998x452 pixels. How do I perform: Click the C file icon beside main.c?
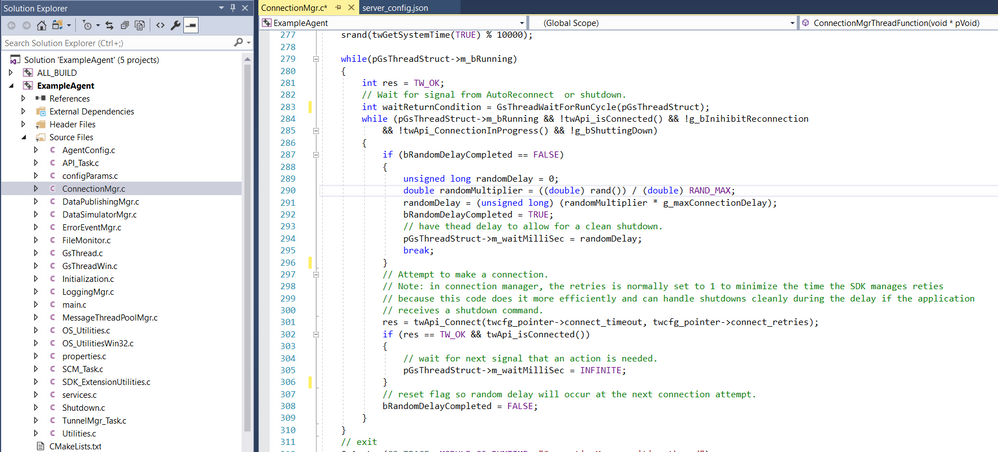tap(53, 304)
